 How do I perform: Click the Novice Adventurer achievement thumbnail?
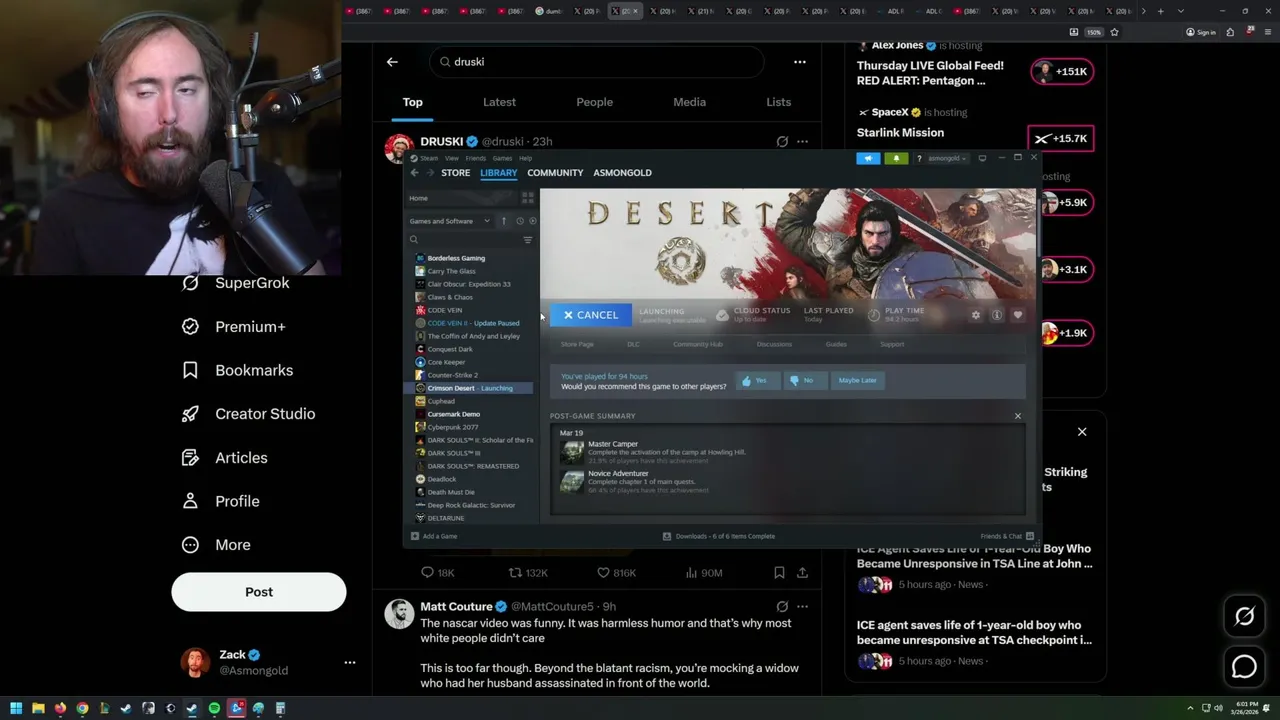pos(572,481)
